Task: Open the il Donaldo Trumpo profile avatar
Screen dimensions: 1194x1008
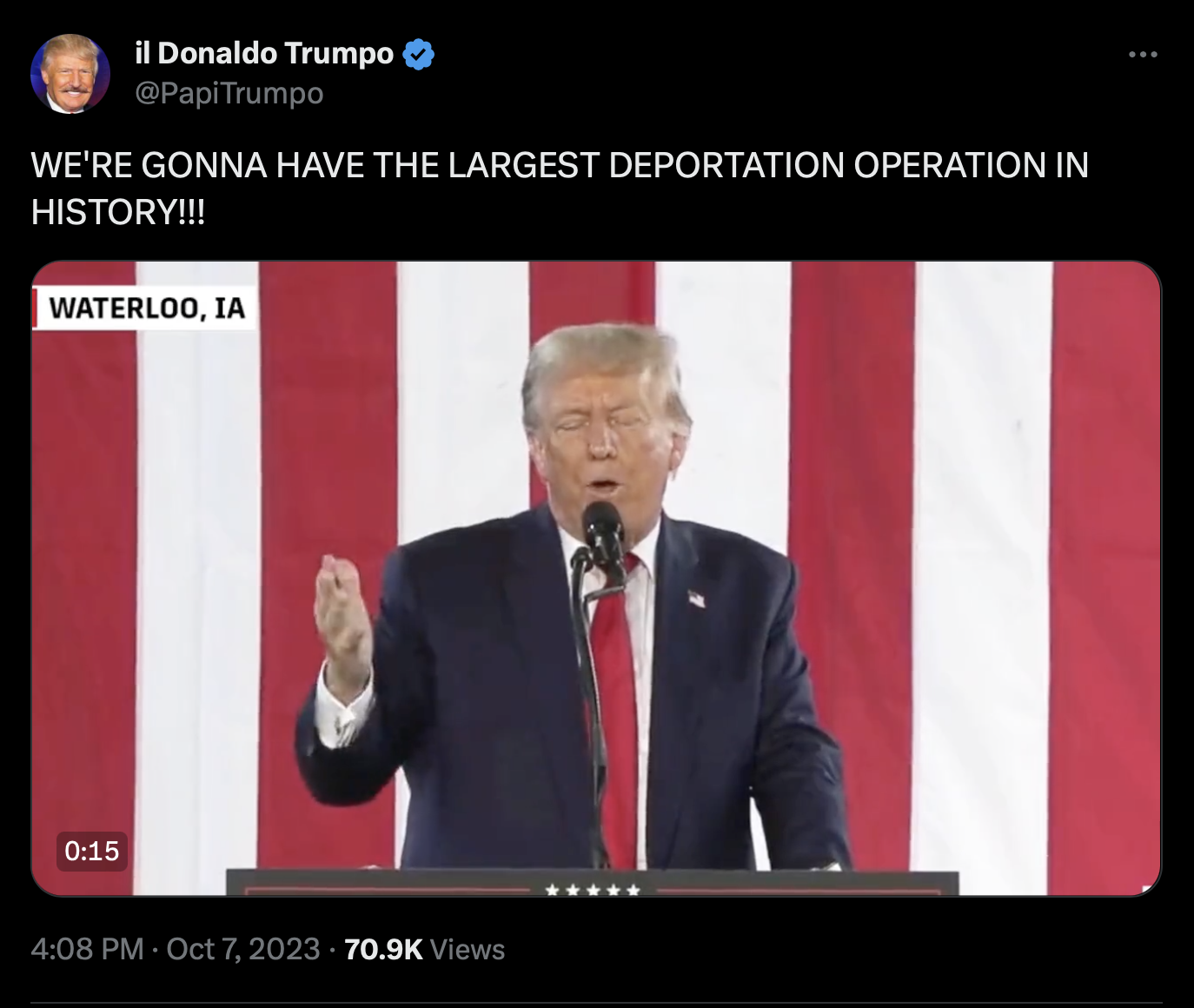Action: (x=70, y=74)
